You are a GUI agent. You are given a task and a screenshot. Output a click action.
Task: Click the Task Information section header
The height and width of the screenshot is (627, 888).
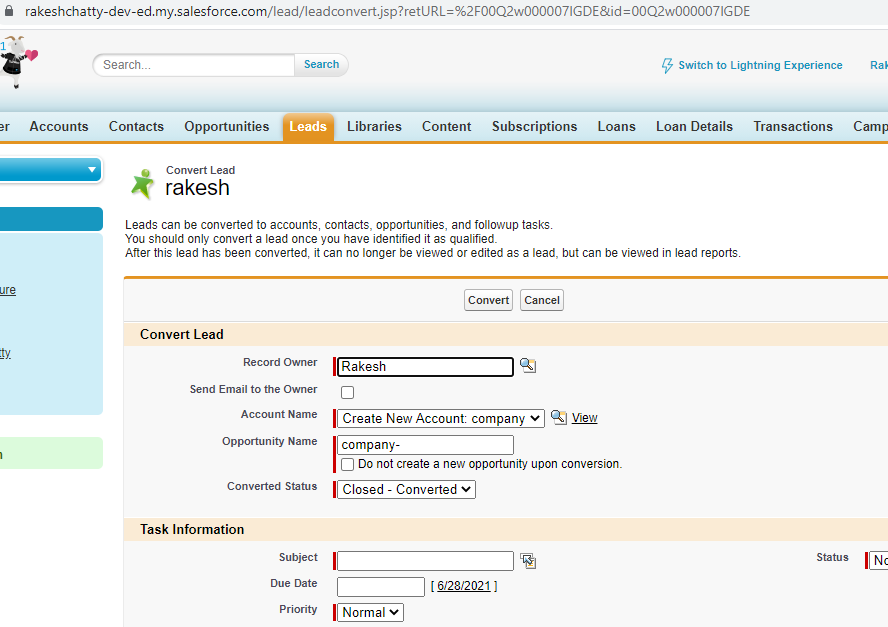[192, 529]
